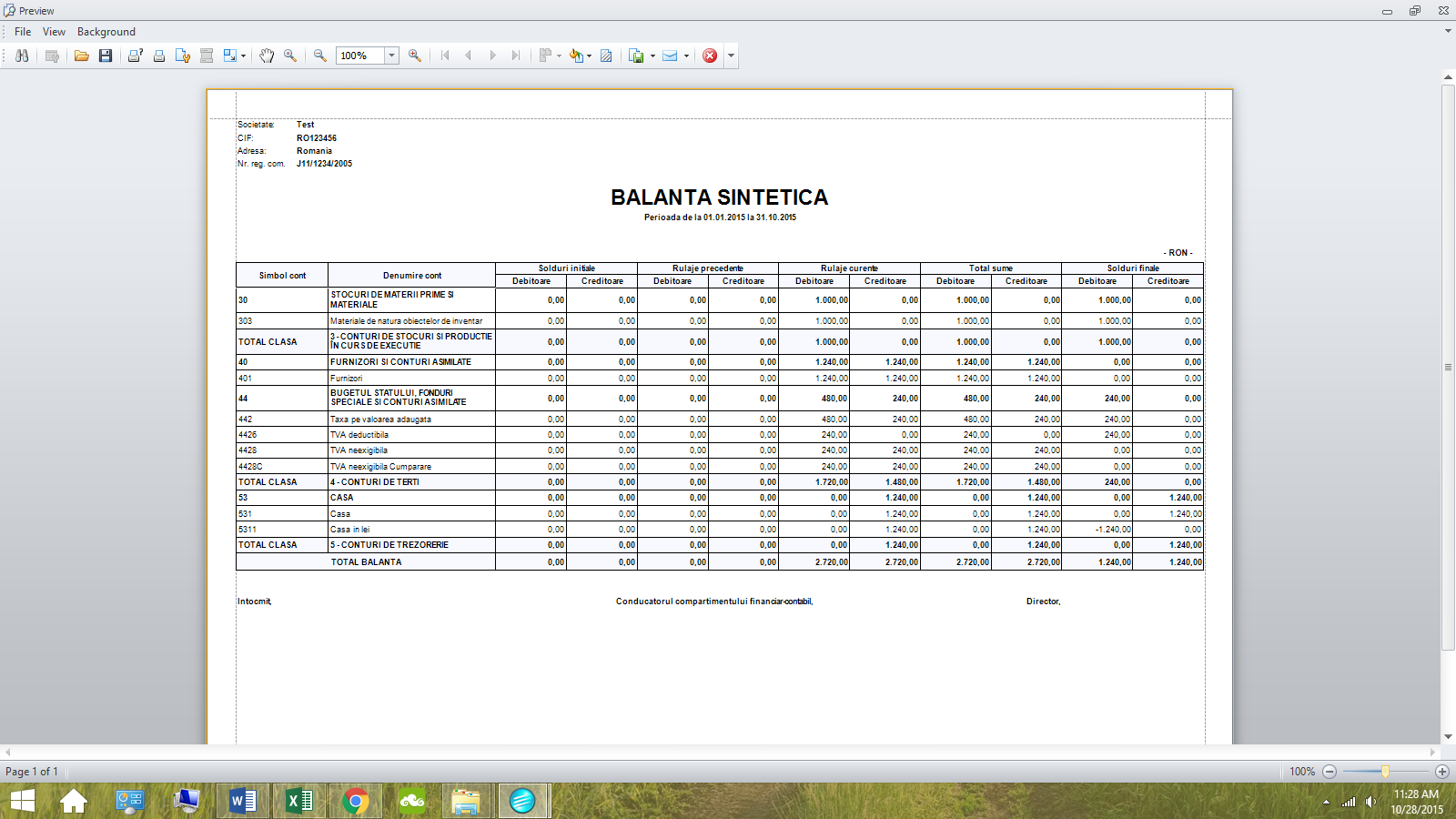Open Header and Footer editor icon
Screen dimensions: 1456x819
click(x=207, y=56)
